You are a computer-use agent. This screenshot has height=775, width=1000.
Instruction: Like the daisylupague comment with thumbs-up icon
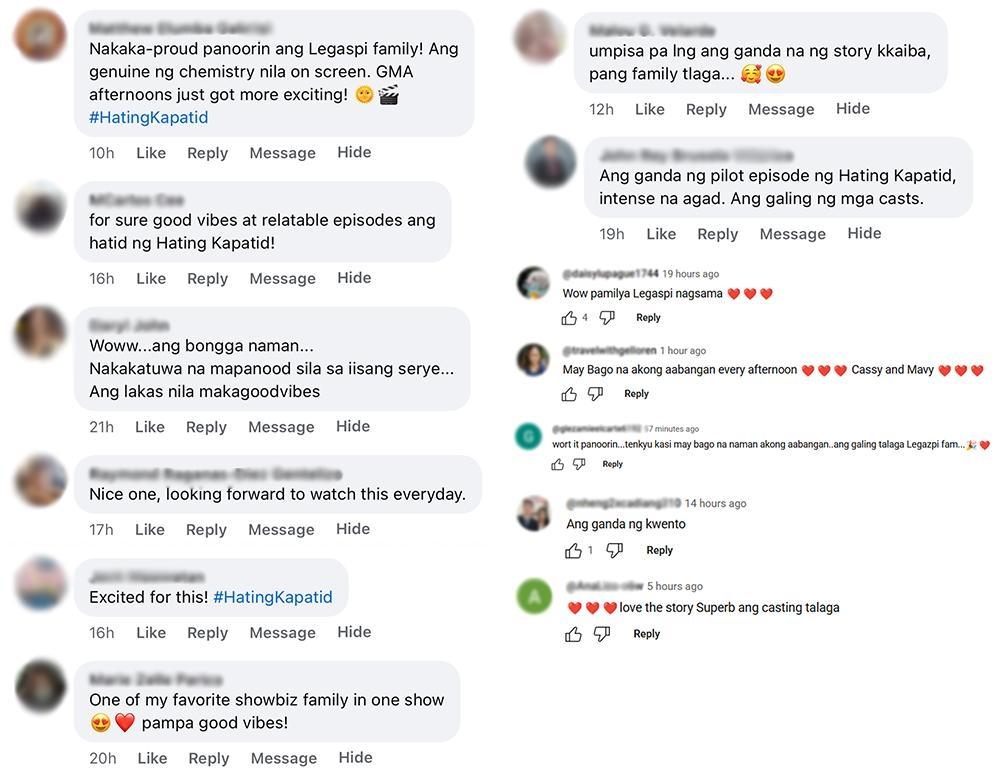tap(569, 318)
